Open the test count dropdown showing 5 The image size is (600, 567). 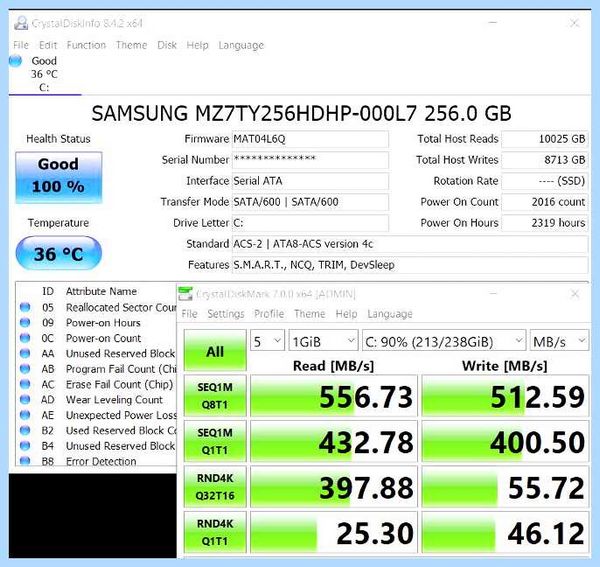point(267,341)
